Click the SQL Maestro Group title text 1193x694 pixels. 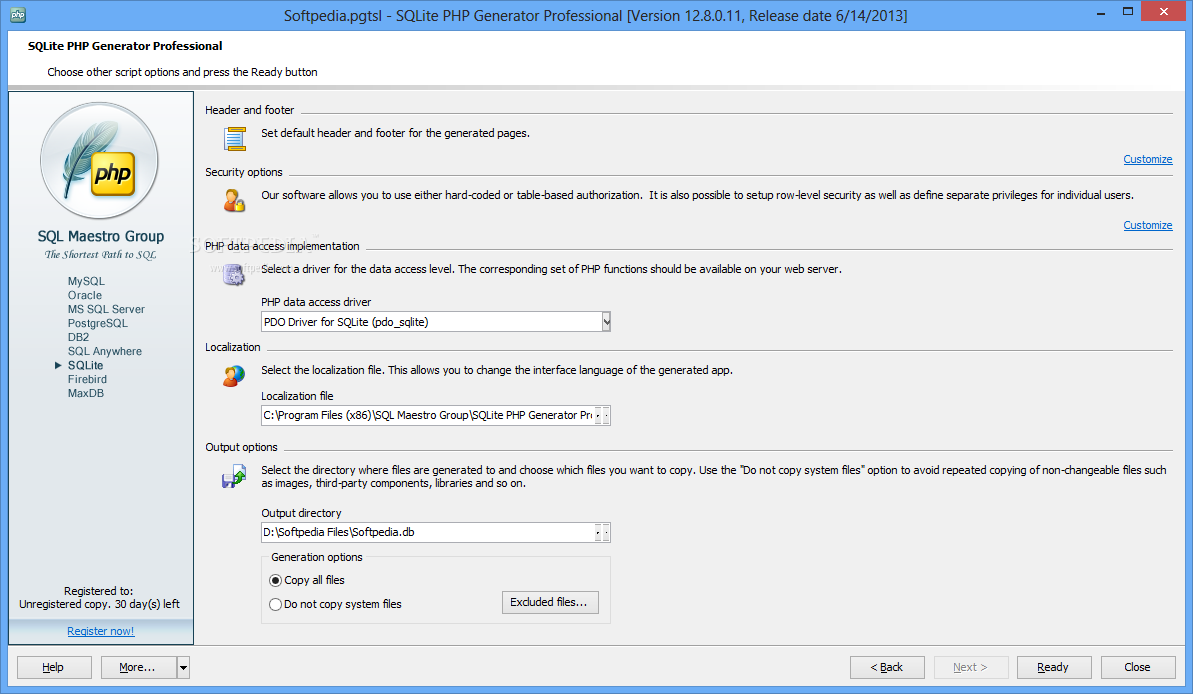(100, 237)
